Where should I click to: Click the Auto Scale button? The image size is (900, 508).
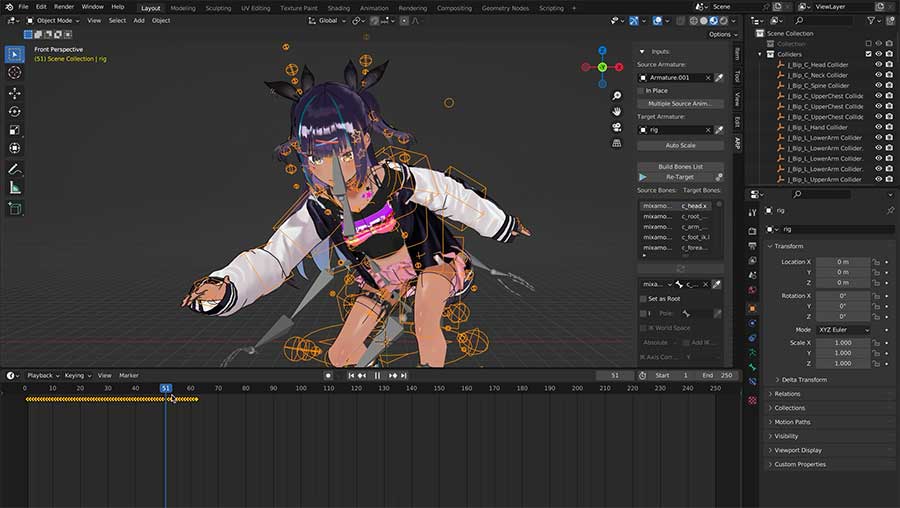680,146
